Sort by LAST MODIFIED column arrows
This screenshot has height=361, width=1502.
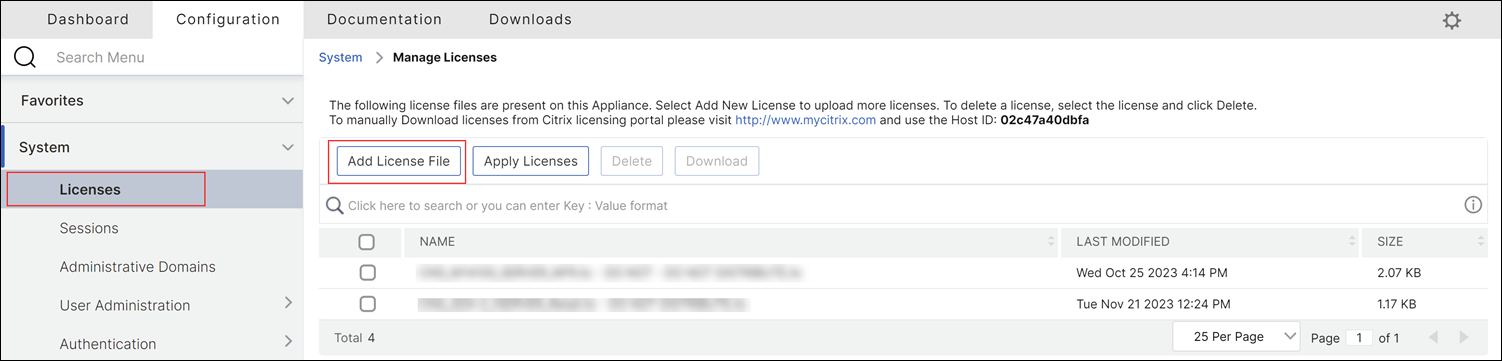tap(1352, 241)
